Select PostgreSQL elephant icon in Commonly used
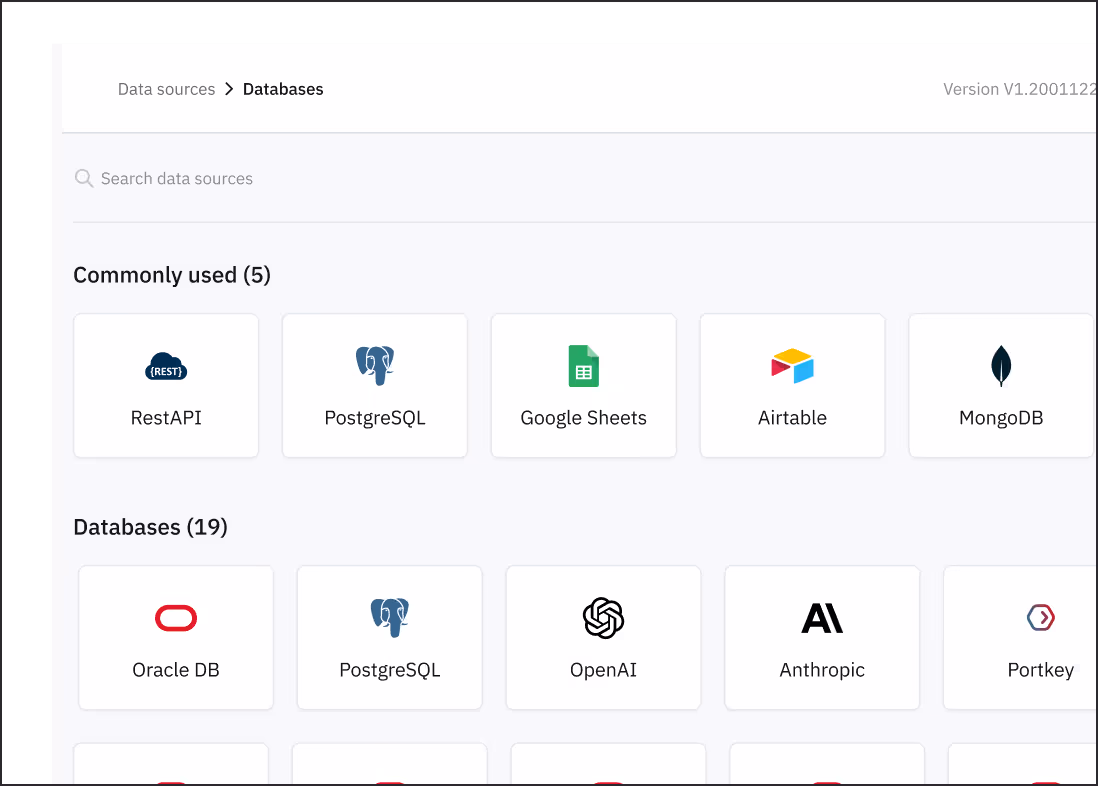Viewport: 1098px width, 786px height. point(375,366)
